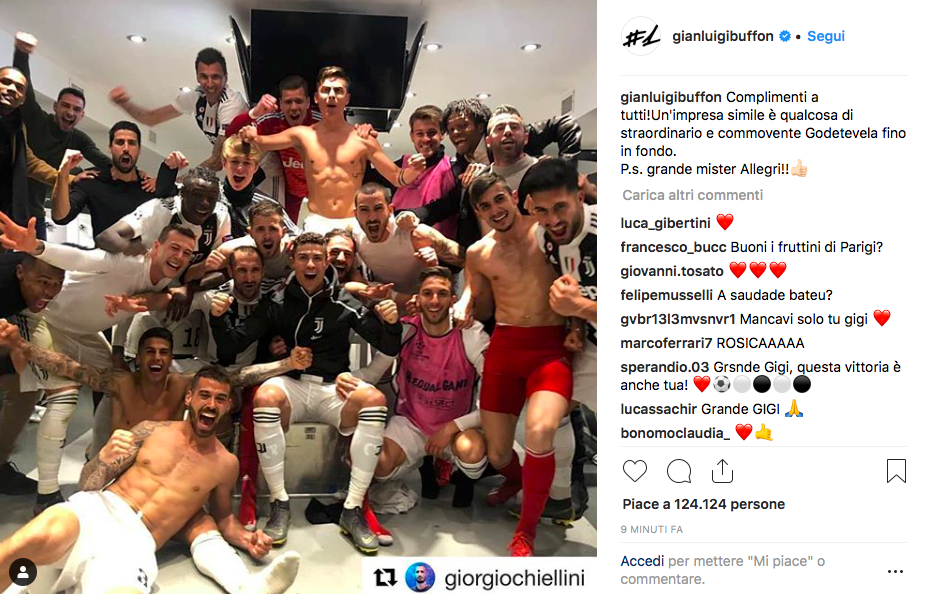Click the celebration team photo
This screenshot has width=930, height=594.
pyautogui.click(x=298, y=297)
